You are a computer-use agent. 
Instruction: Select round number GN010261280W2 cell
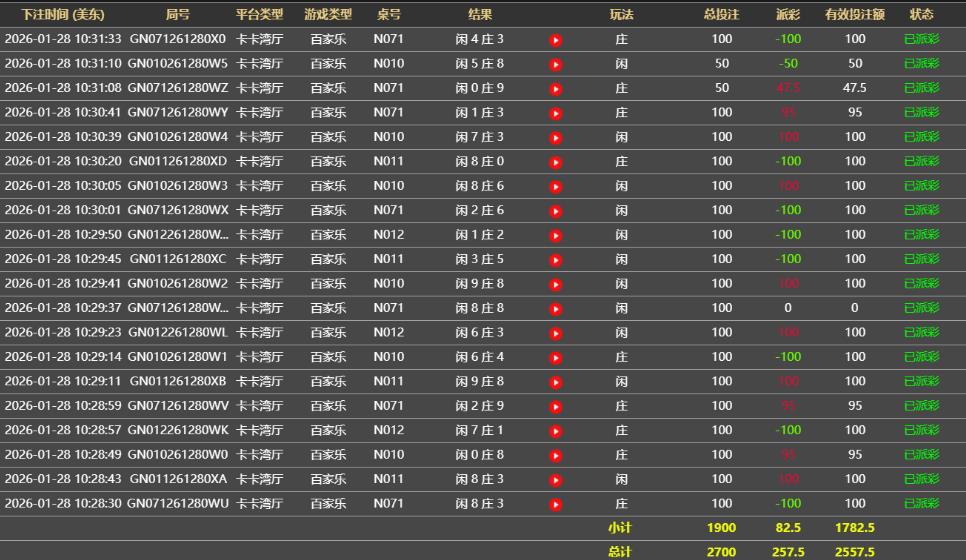pos(177,284)
